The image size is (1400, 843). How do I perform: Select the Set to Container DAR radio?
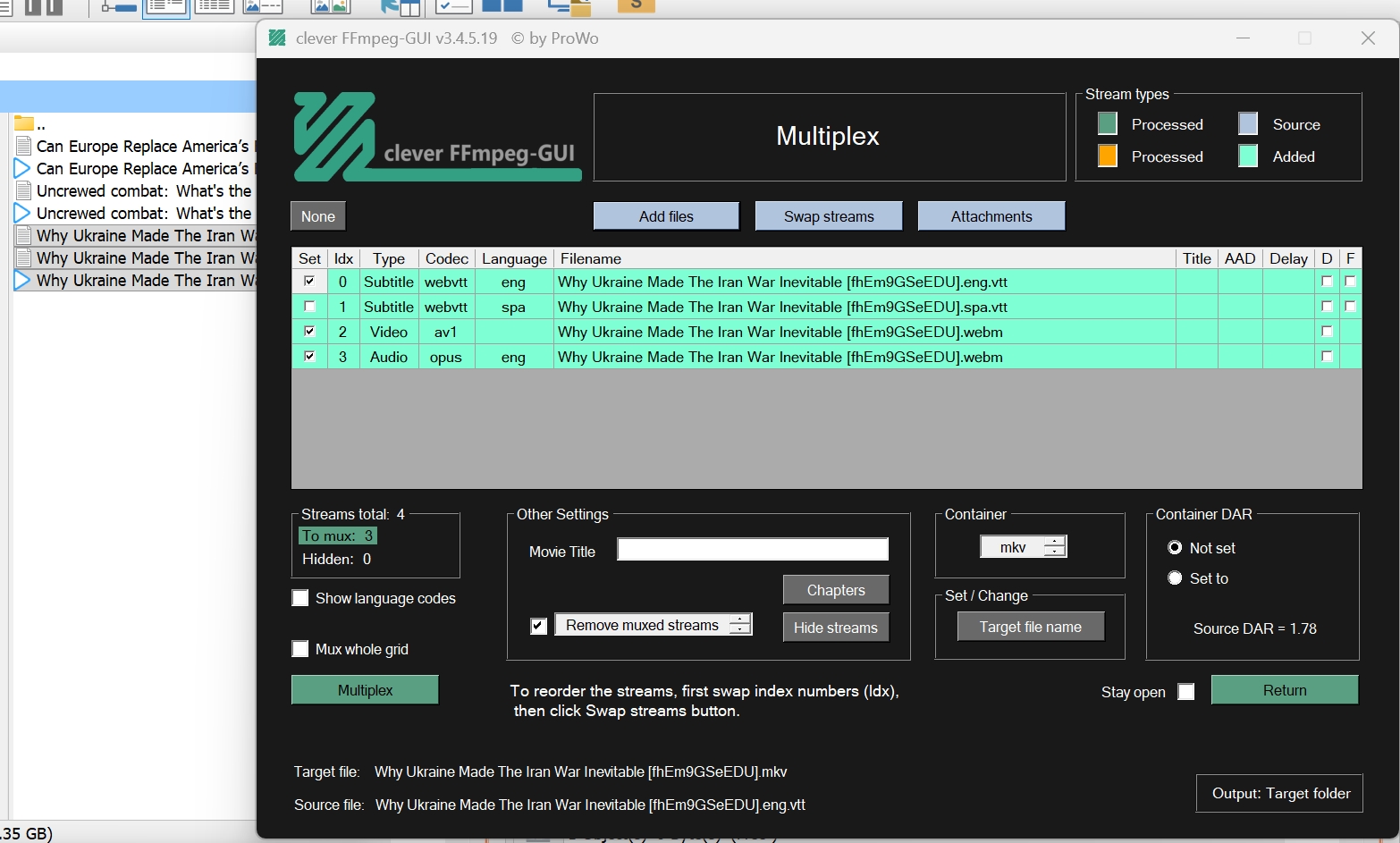click(1176, 578)
